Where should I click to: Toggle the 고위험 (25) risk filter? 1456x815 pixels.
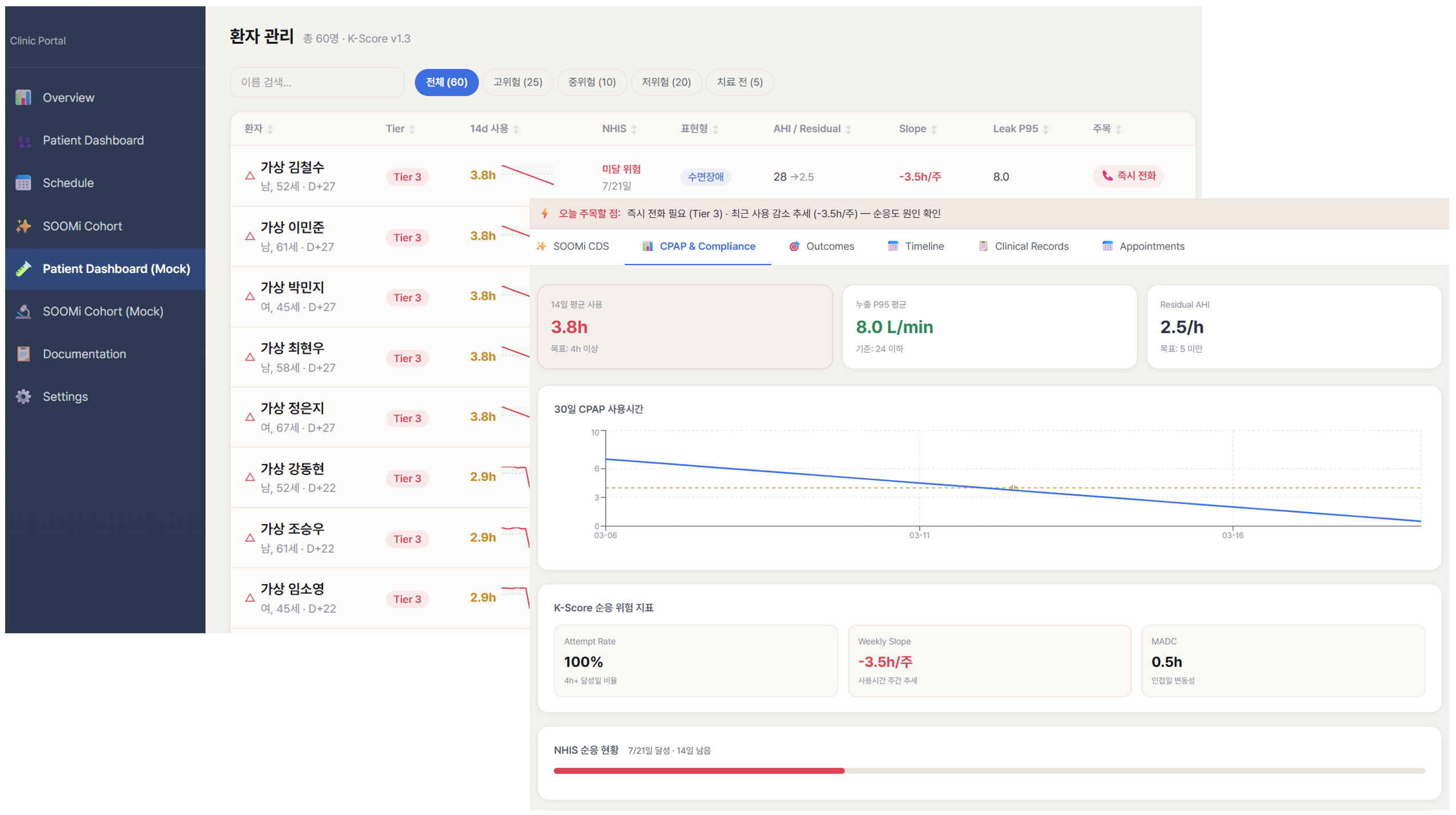click(516, 82)
